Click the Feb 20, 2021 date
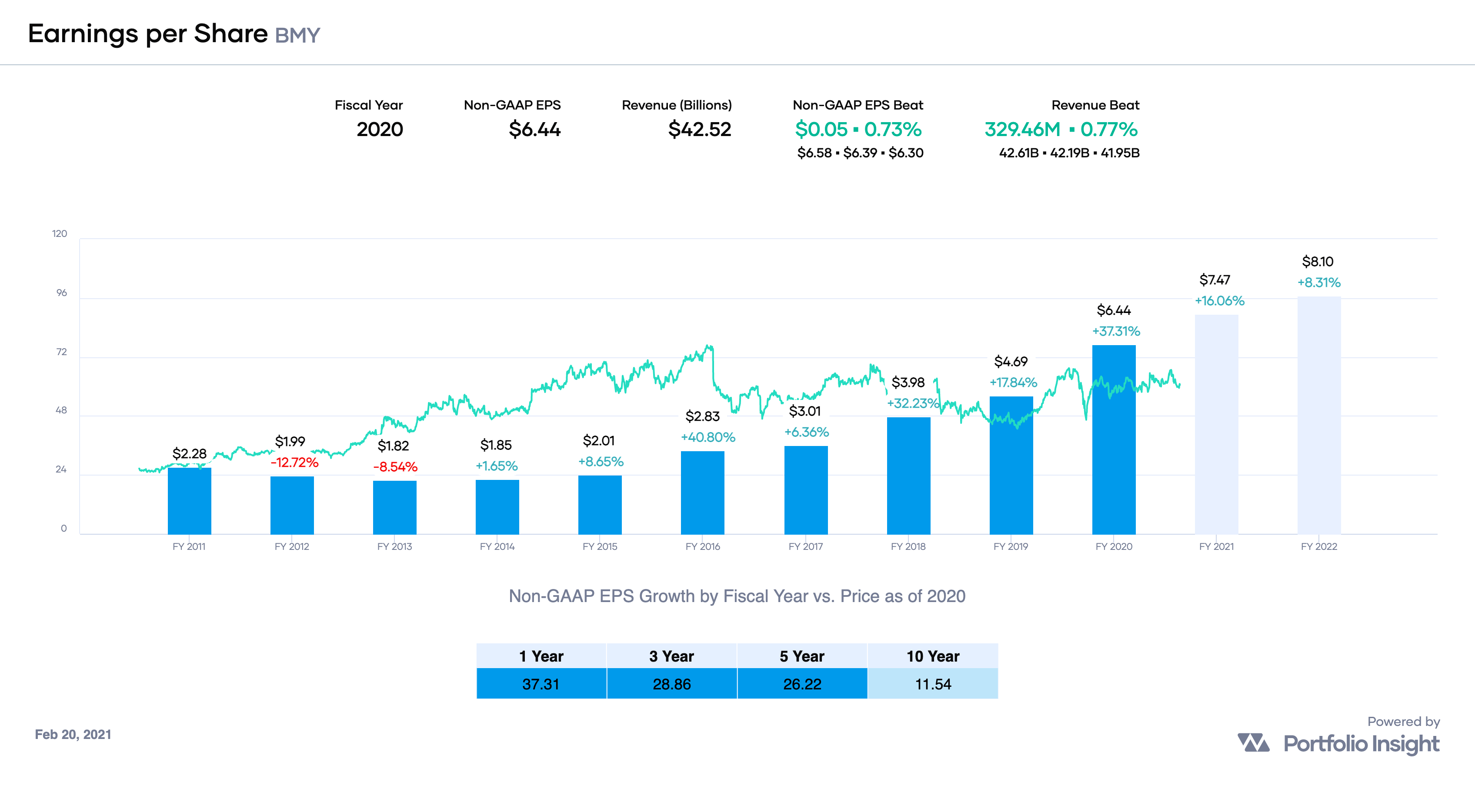 [x=73, y=734]
